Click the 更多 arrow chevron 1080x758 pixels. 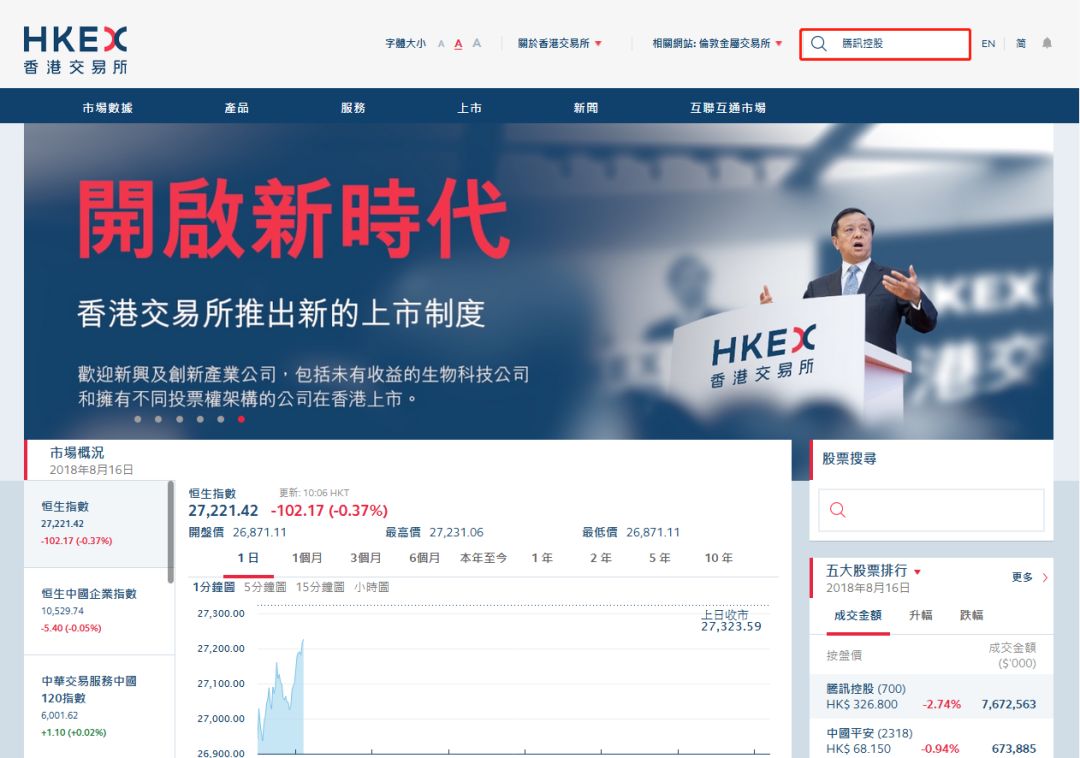pyautogui.click(x=1045, y=578)
